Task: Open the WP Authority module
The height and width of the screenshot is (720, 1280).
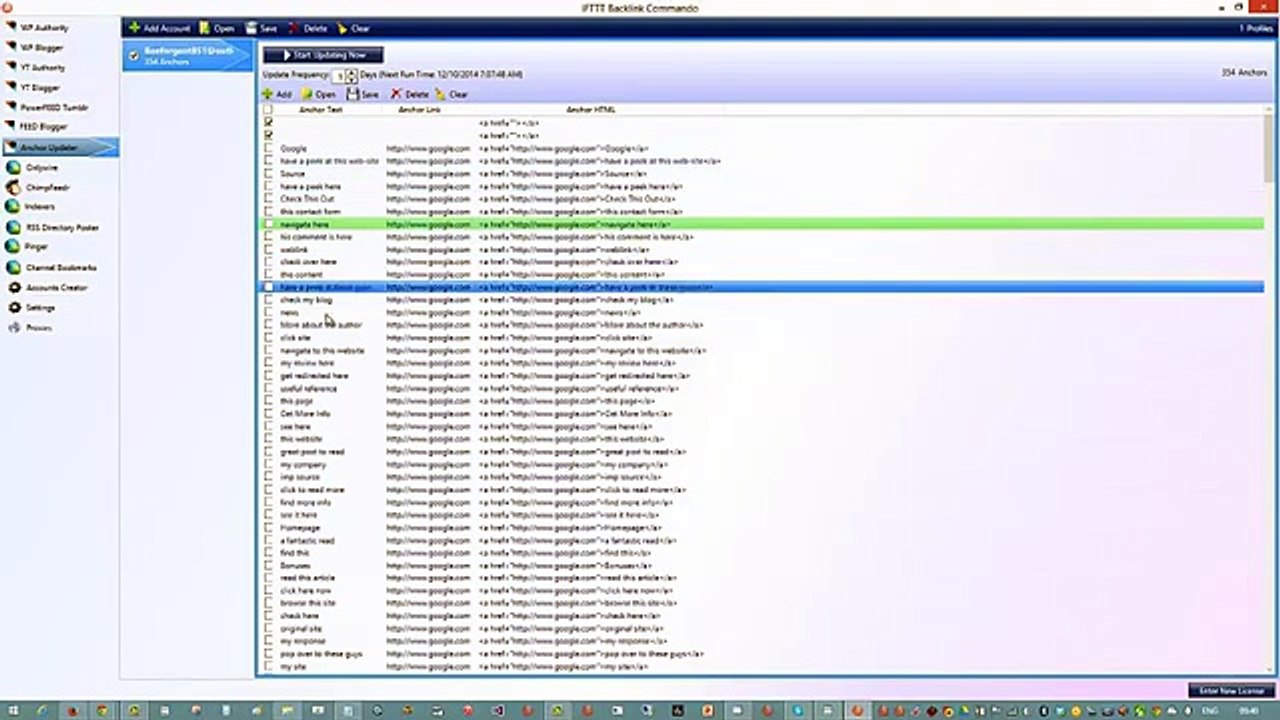Action: click(44, 27)
